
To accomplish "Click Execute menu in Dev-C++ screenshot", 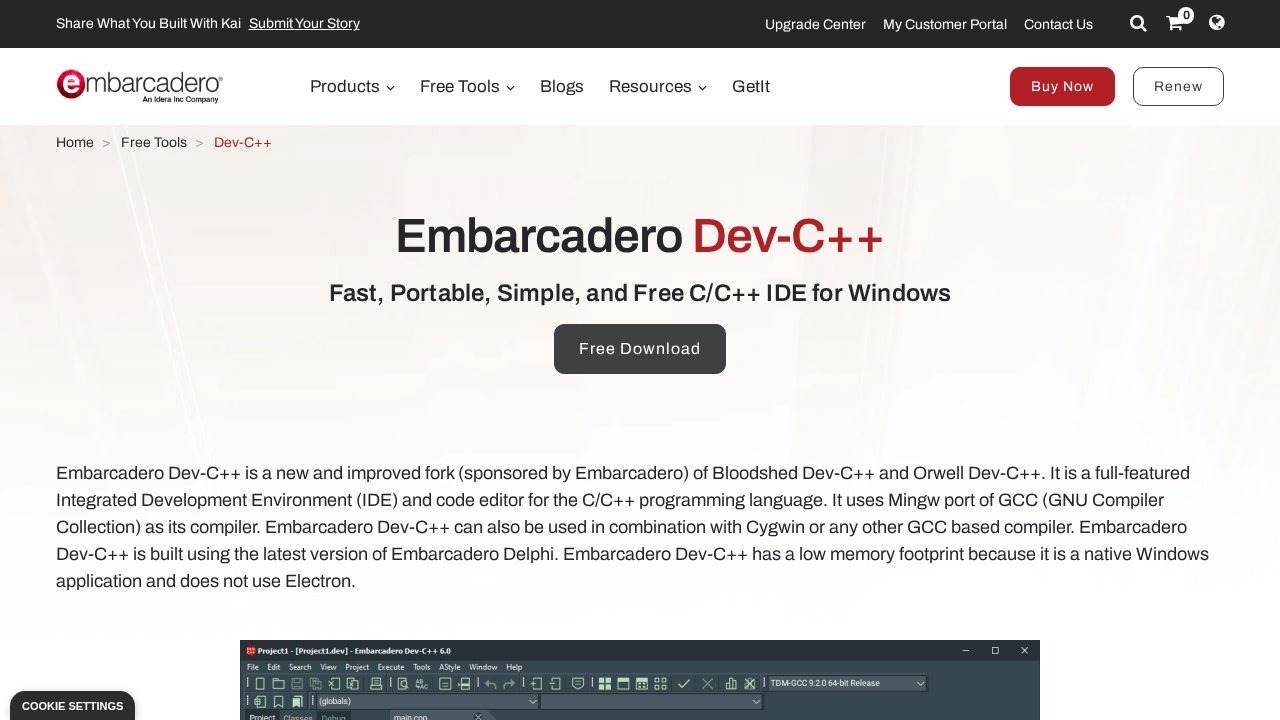I will coord(391,667).
